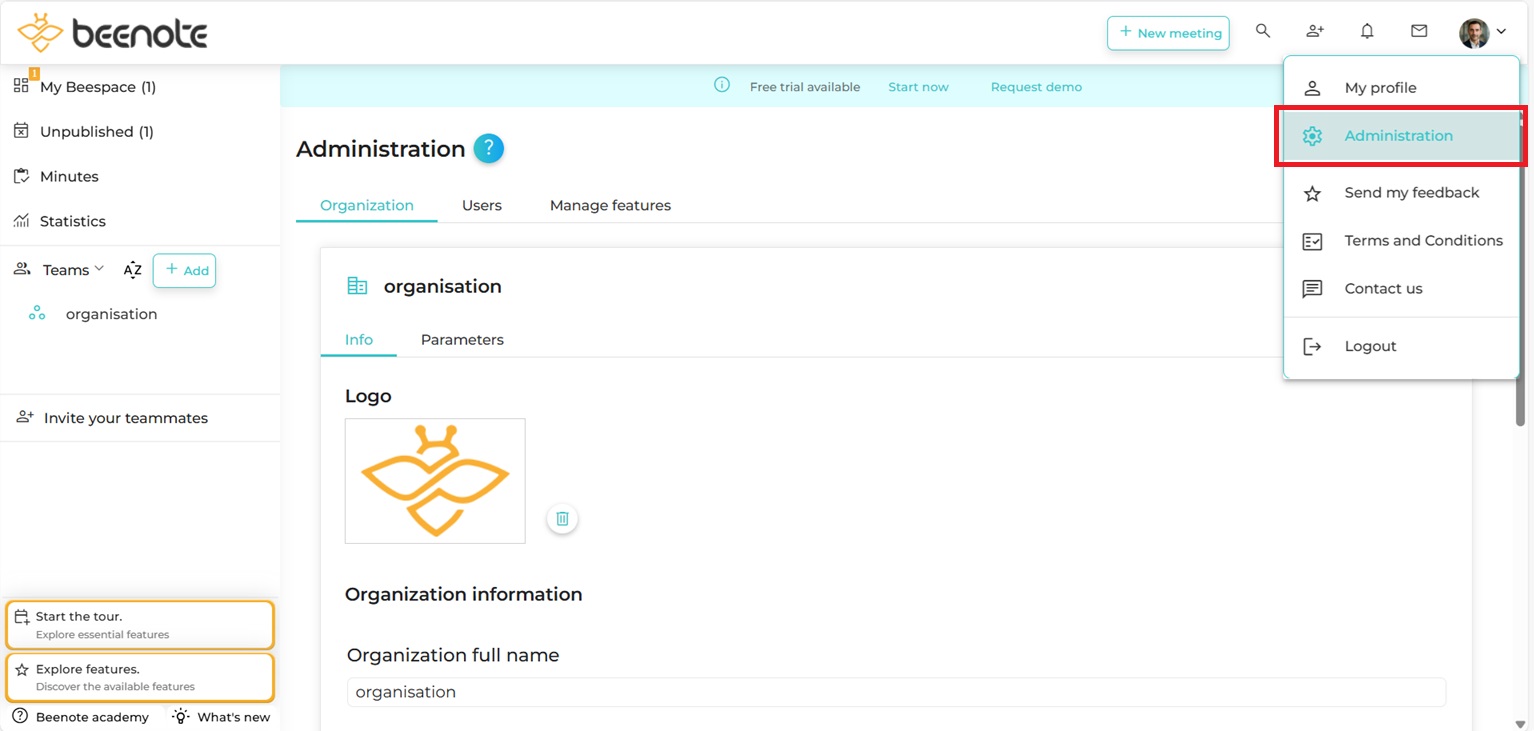
Task: Expand the Teams list chevron
Action: point(101,269)
